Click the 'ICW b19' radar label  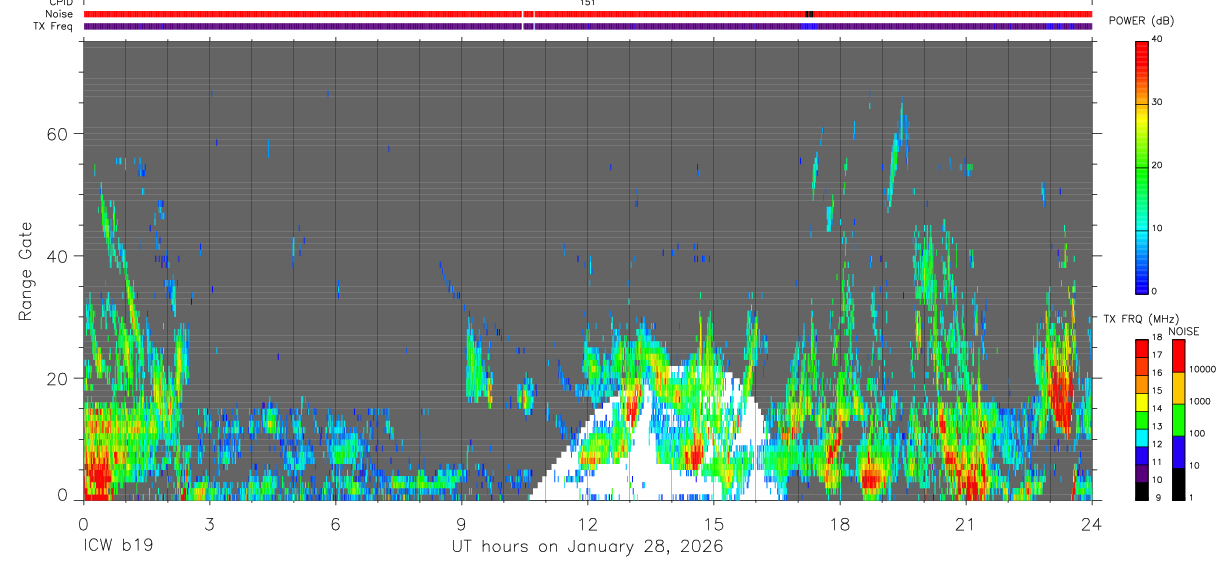(x=117, y=547)
